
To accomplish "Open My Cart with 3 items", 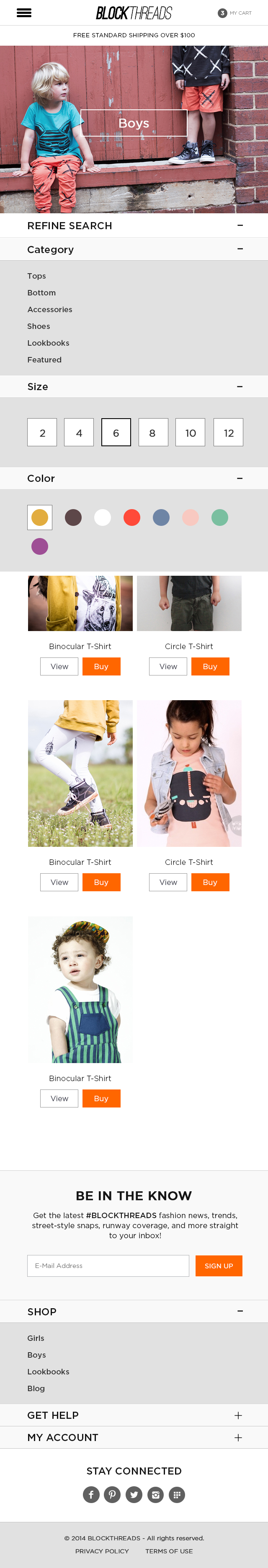I will (x=234, y=13).
